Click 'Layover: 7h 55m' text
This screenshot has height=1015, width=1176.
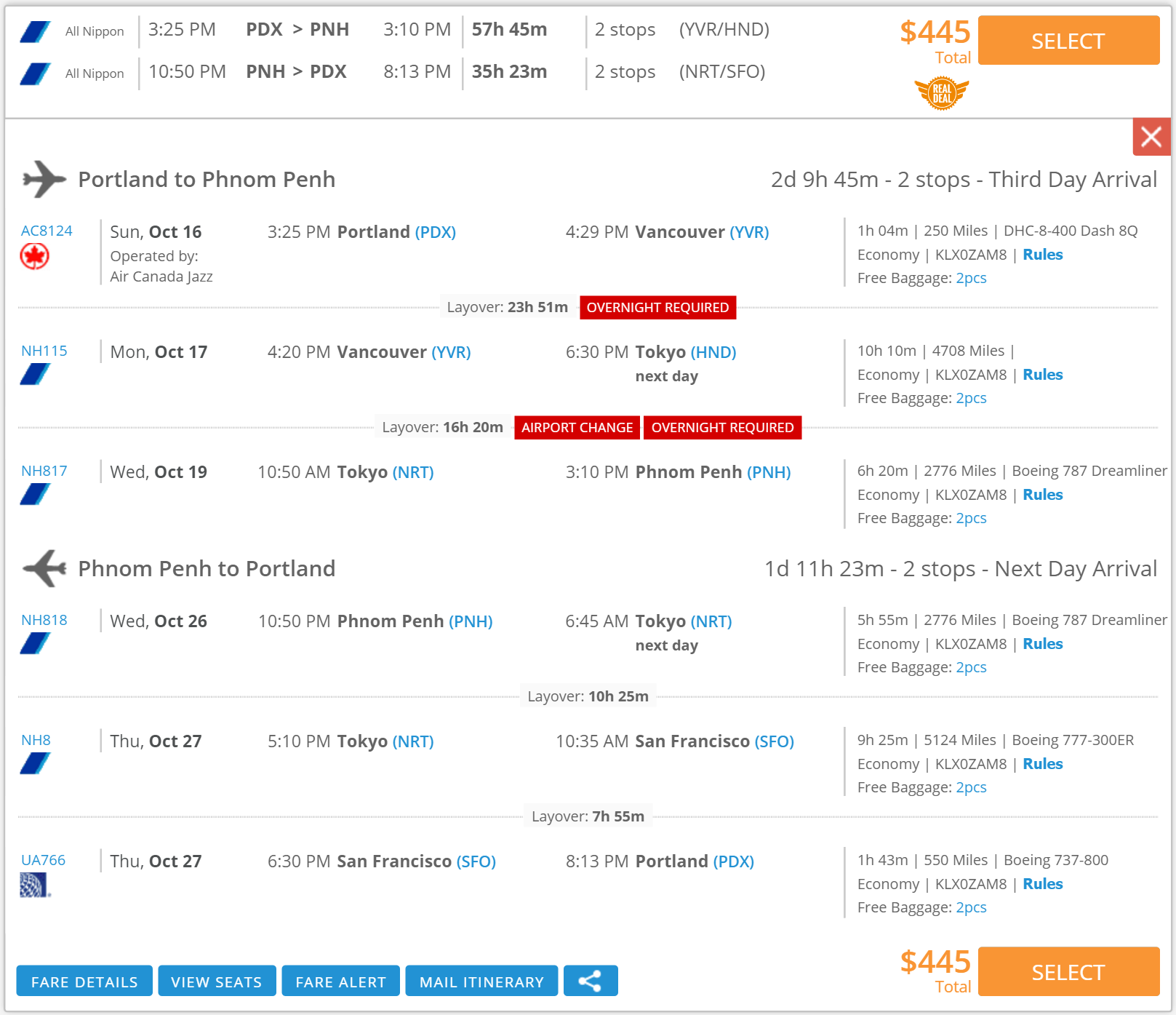click(x=588, y=816)
